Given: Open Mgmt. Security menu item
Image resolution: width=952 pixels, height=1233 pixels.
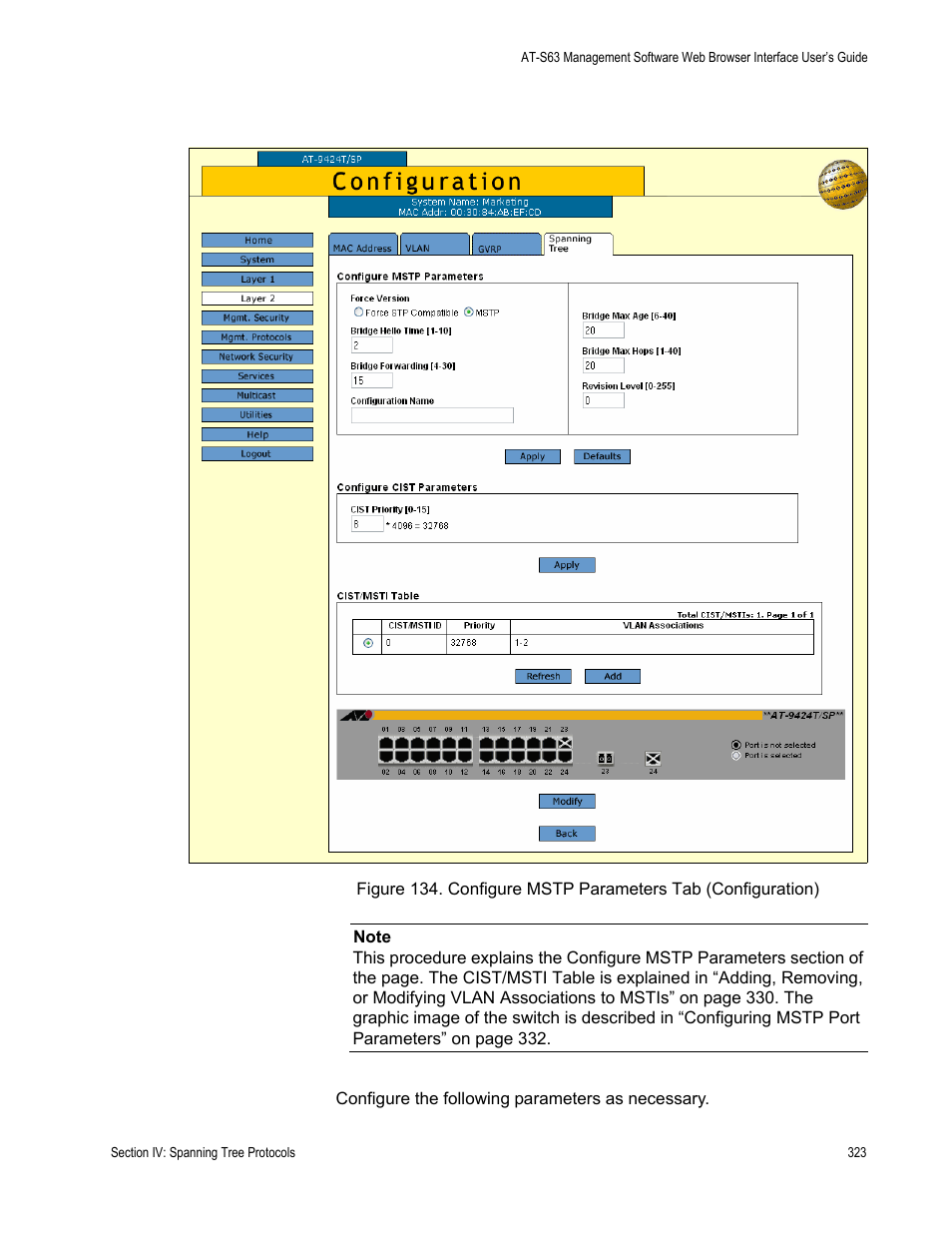Looking at the screenshot, I should point(257,317).
